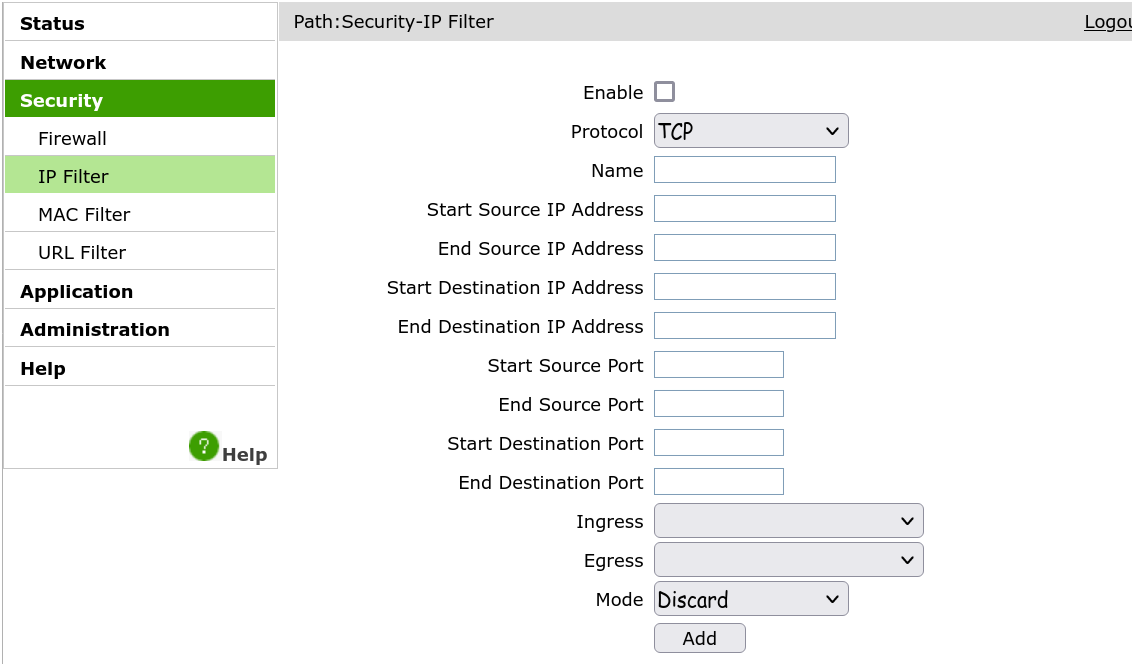Open the Mode dropdown showing Discard
Screen dimensions: 1132x664
[x=751, y=598]
